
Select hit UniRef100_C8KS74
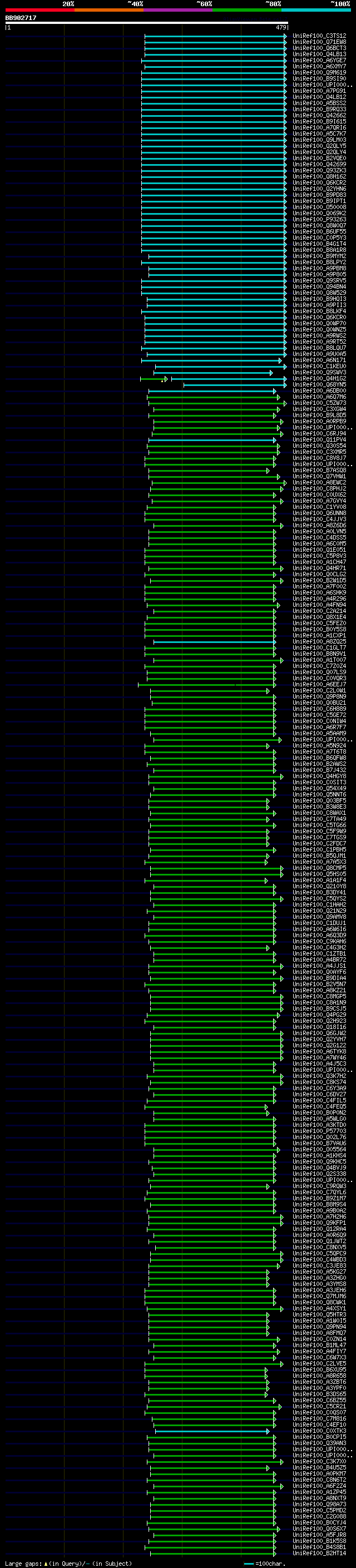point(319,1082)
